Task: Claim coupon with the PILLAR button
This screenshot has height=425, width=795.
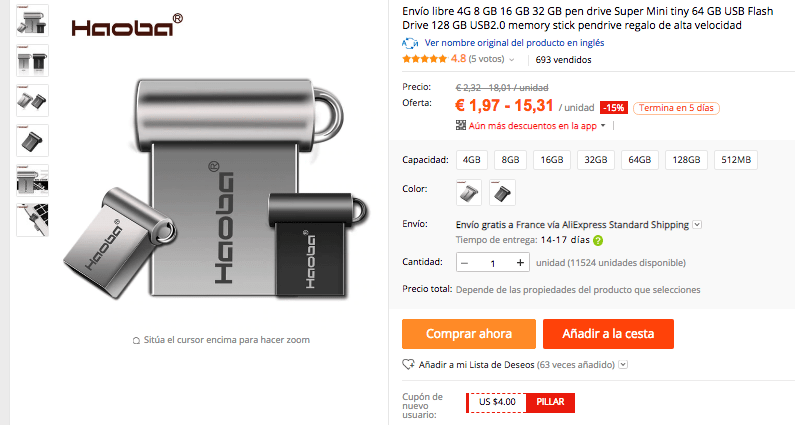Action: coord(550,402)
